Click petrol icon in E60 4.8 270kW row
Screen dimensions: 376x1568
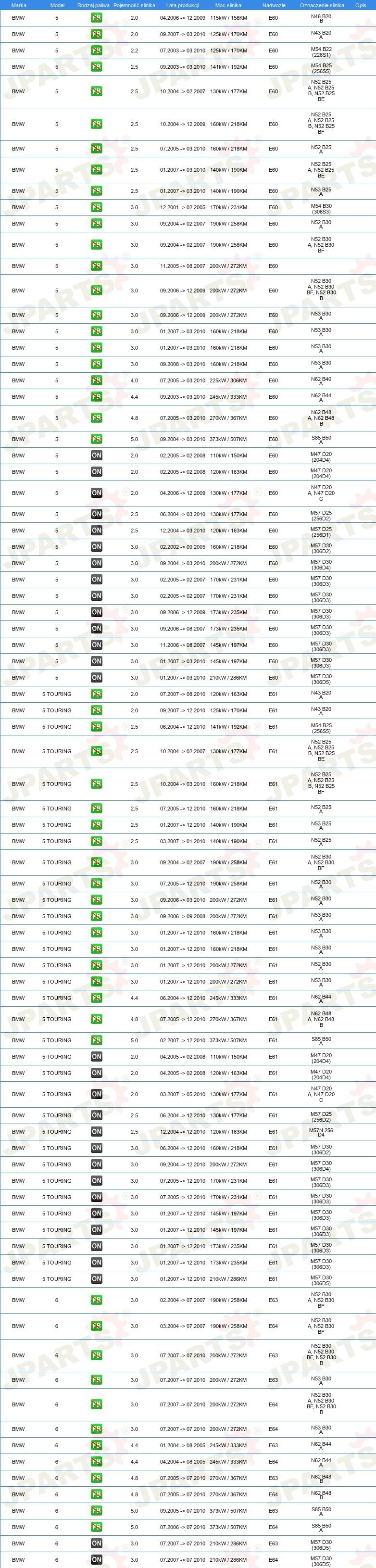click(96, 418)
